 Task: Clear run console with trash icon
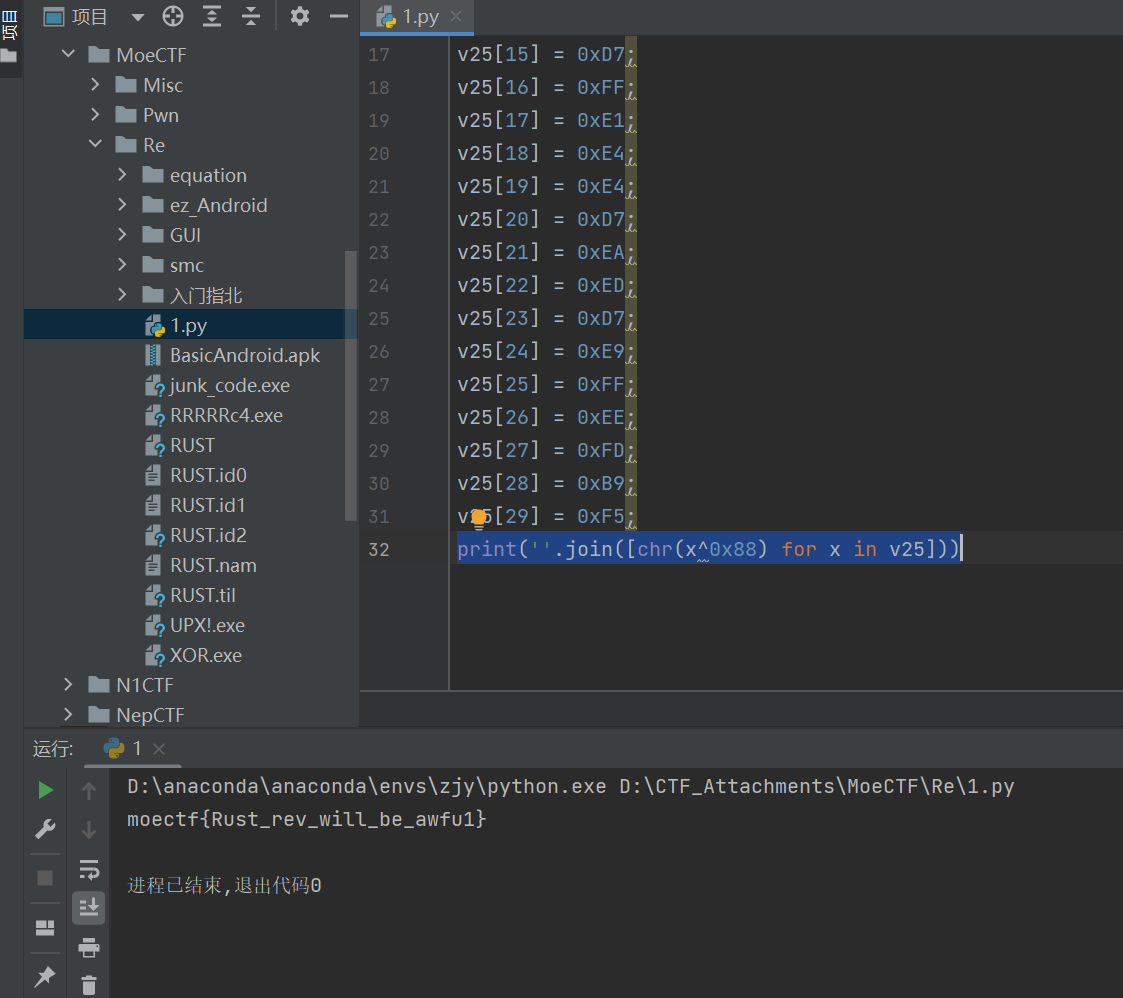(x=89, y=985)
